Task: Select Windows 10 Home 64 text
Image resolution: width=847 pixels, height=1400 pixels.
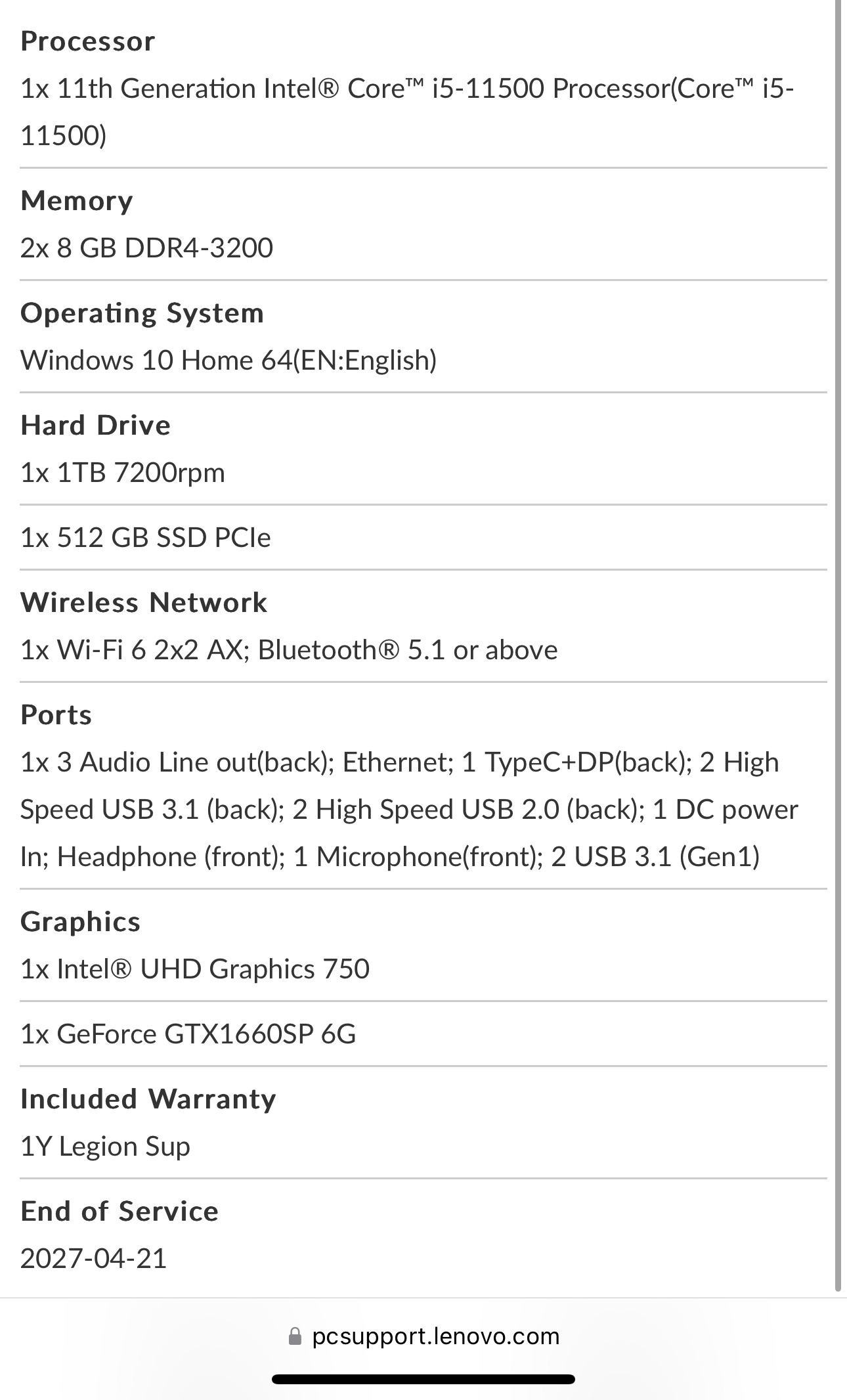Action: pos(228,361)
